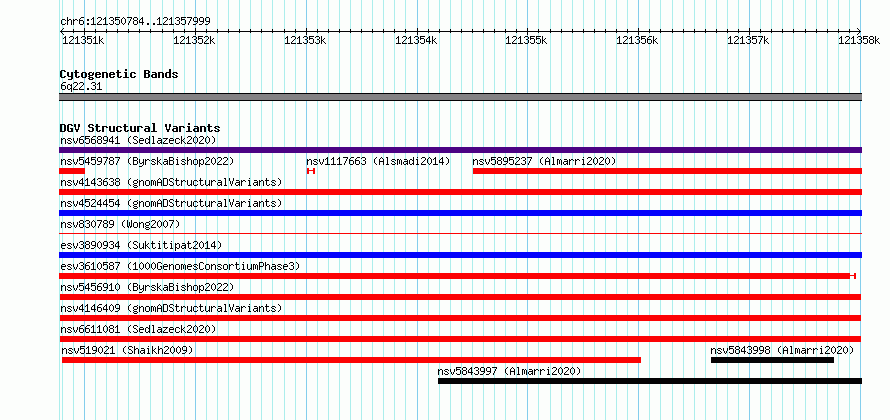Open nsv6611081 (Sedlazeck2020) label
The height and width of the screenshot is (420, 890).
[x=138, y=329]
